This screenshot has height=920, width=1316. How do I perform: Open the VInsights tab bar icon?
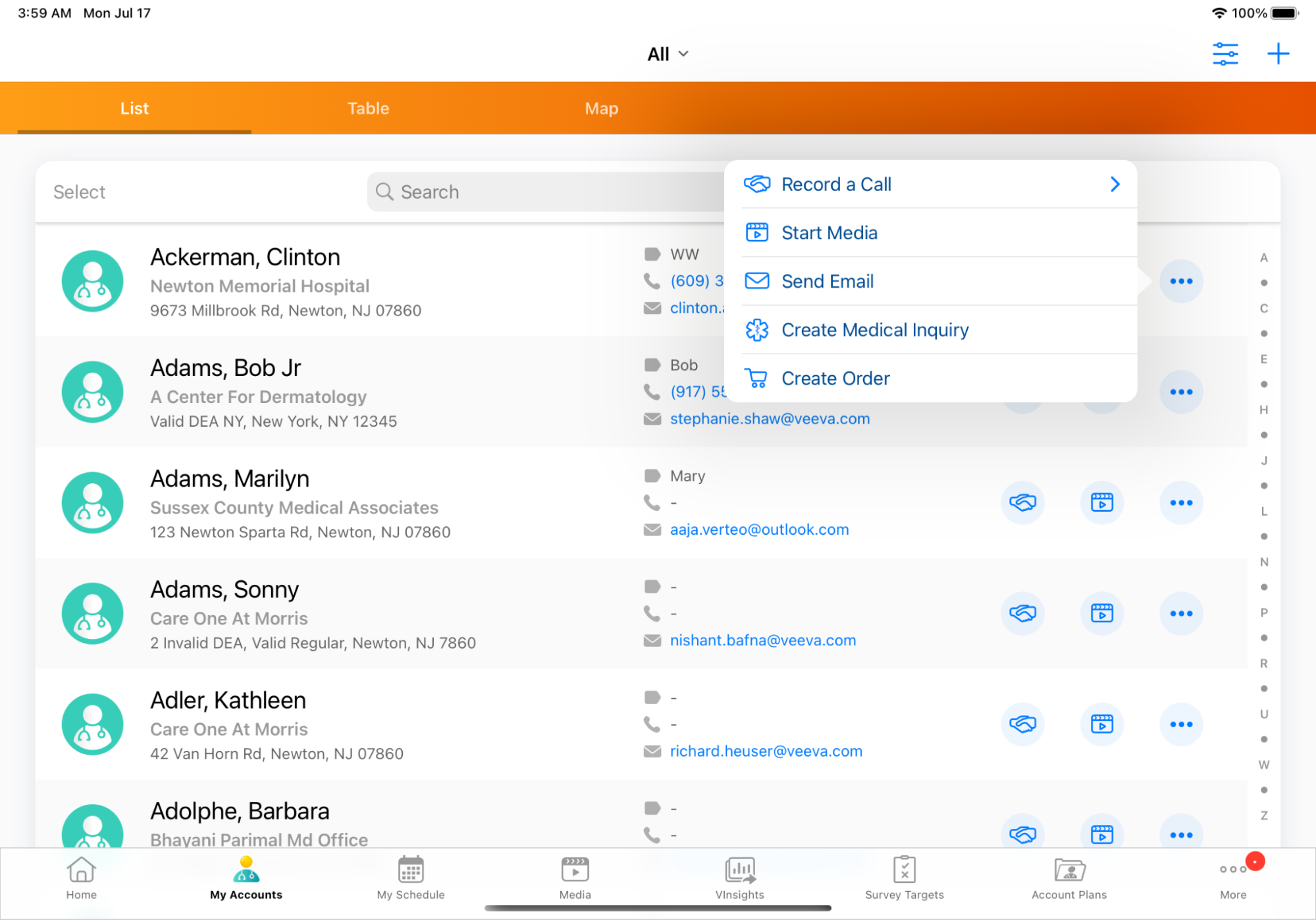pyautogui.click(x=739, y=877)
